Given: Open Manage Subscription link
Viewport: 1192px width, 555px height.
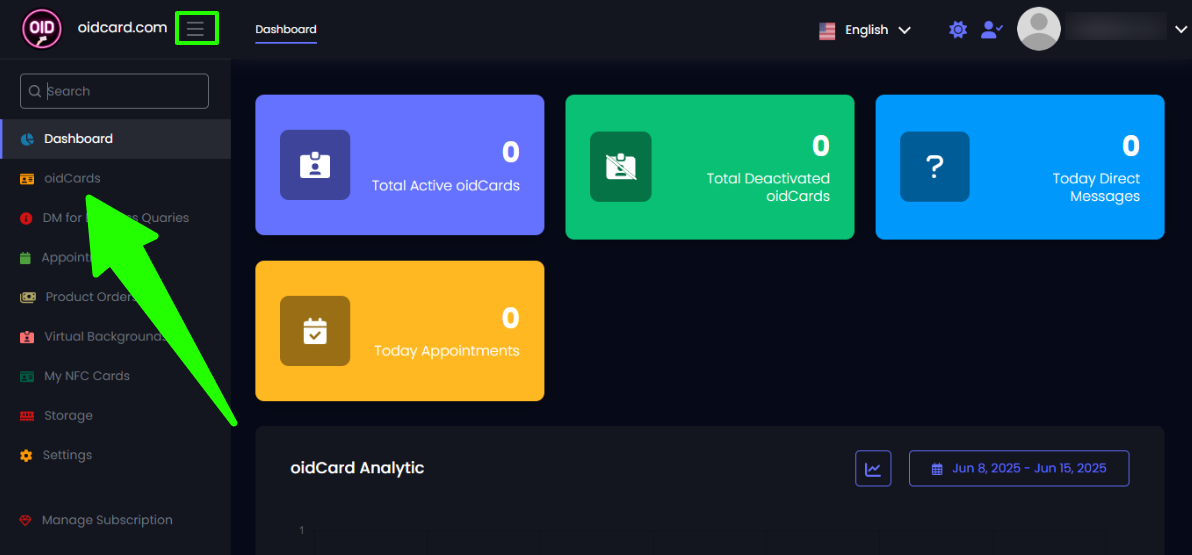Looking at the screenshot, I should [x=106, y=520].
